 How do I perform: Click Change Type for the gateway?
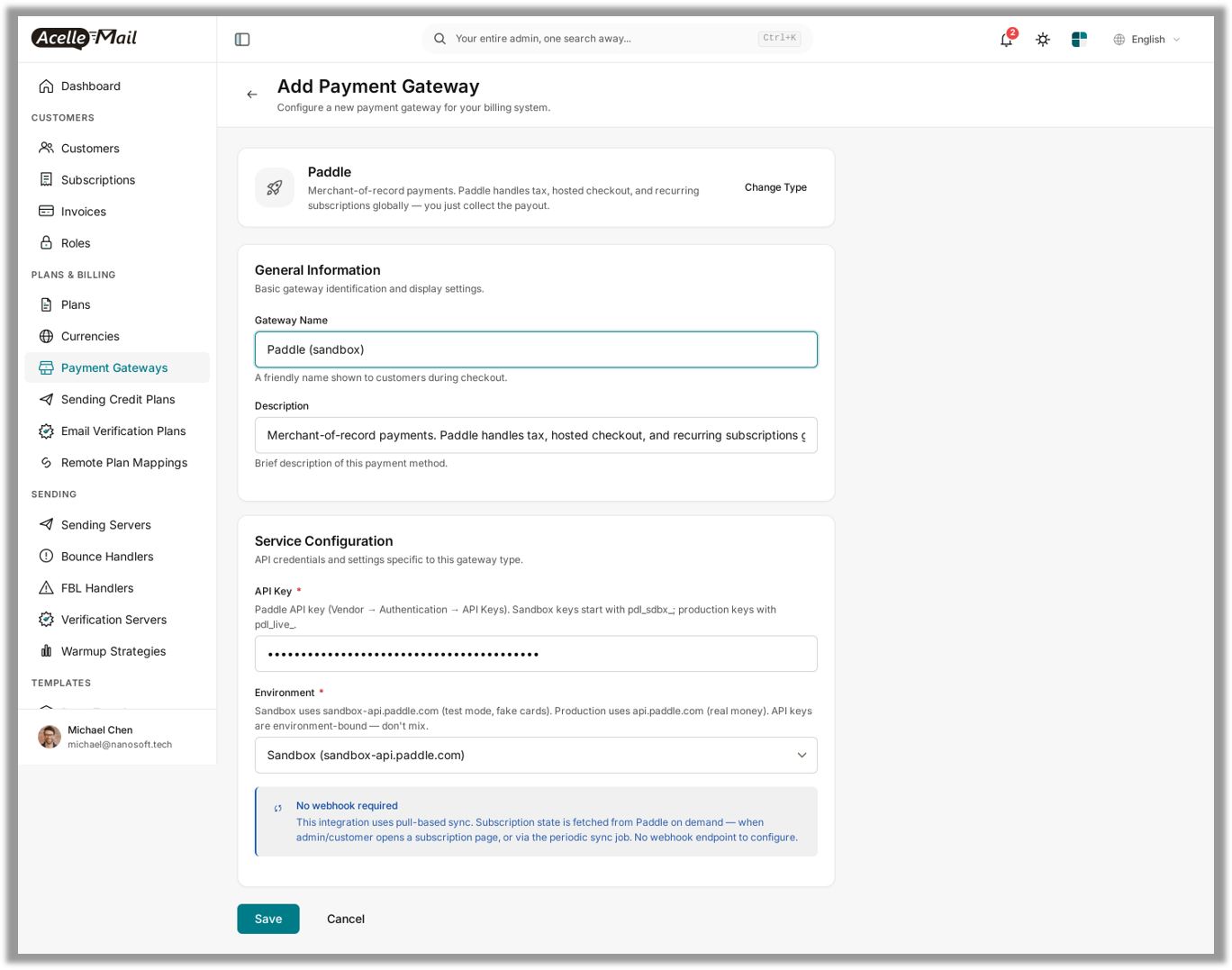(x=775, y=187)
